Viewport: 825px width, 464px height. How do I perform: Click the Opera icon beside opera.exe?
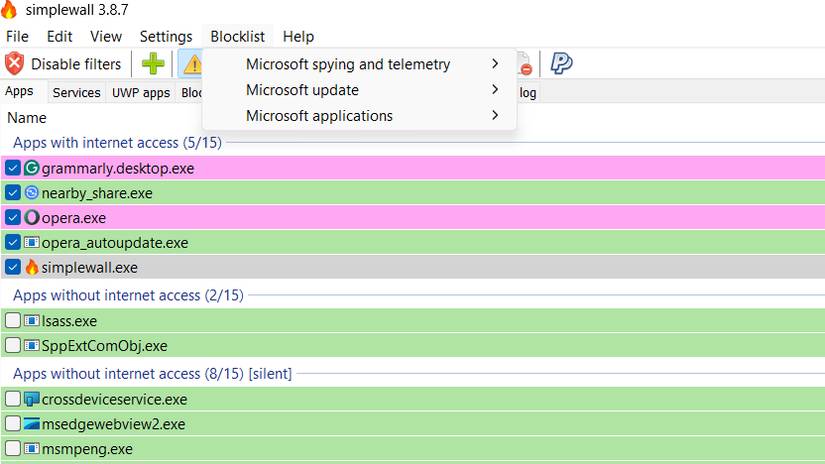[32, 218]
